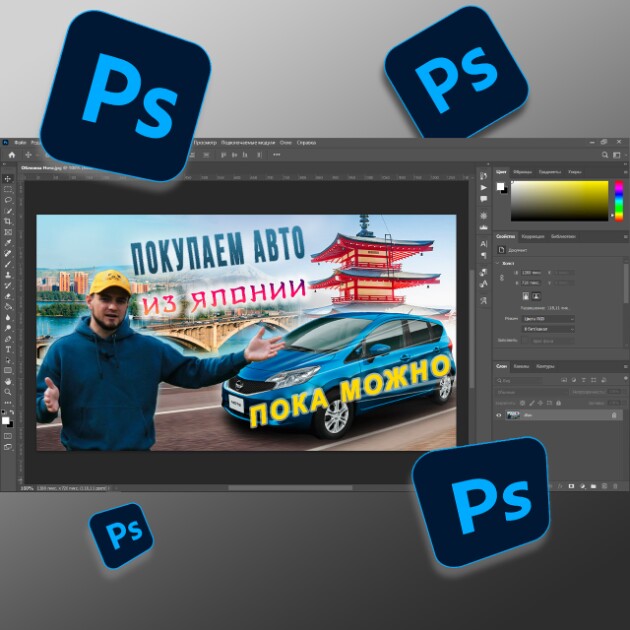
Task: Select the Paint Bucket tool
Action: coord(8,307)
